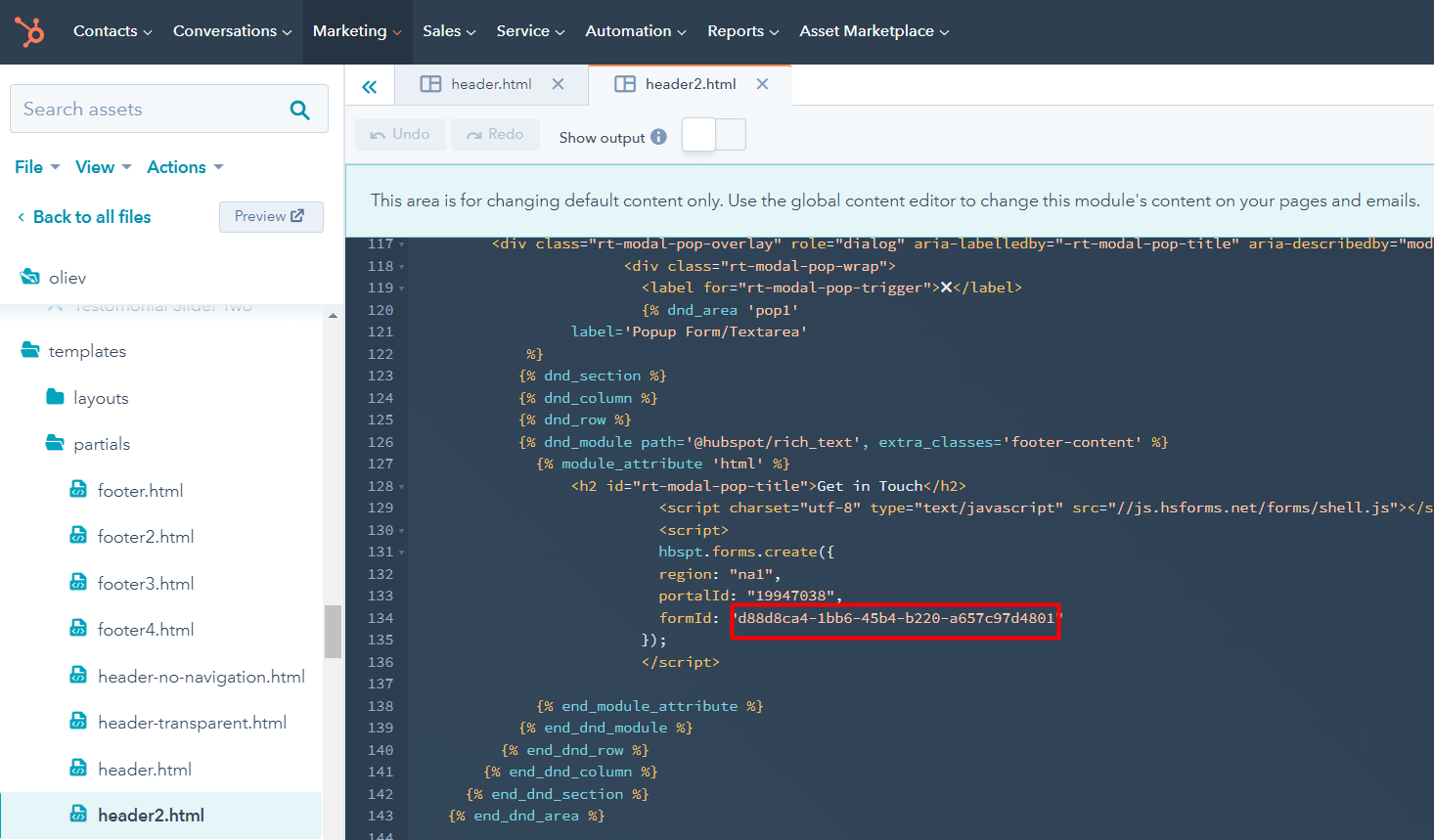Fold code at line 117 arrow
Image resolution: width=1434 pixels, height=840 pixels.
pyautogui.click(x=401, y=244)
